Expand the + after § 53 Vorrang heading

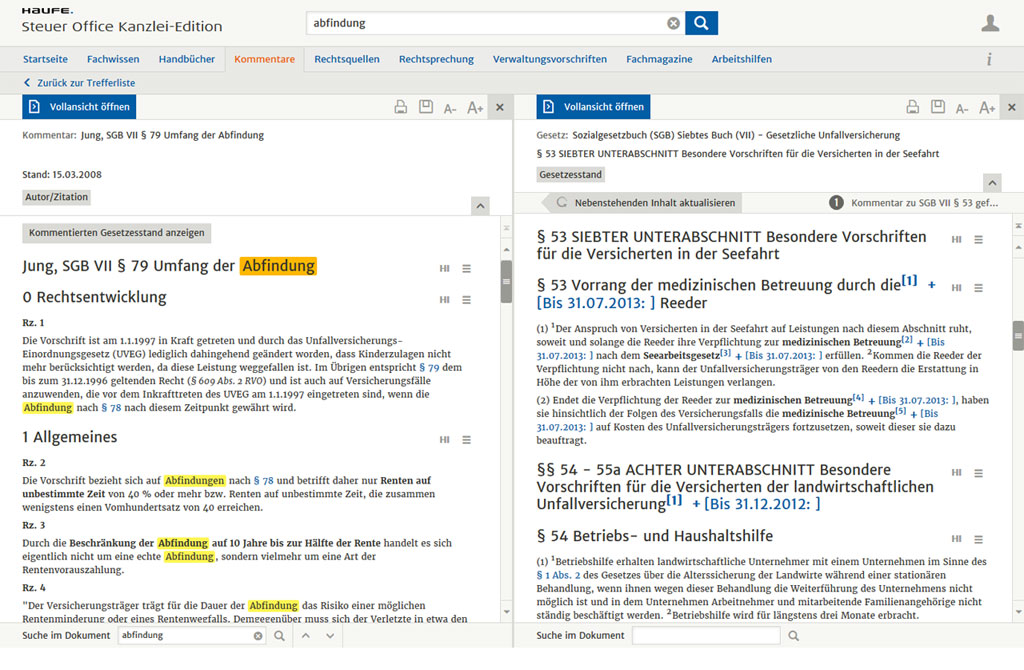tap(931, 285)
